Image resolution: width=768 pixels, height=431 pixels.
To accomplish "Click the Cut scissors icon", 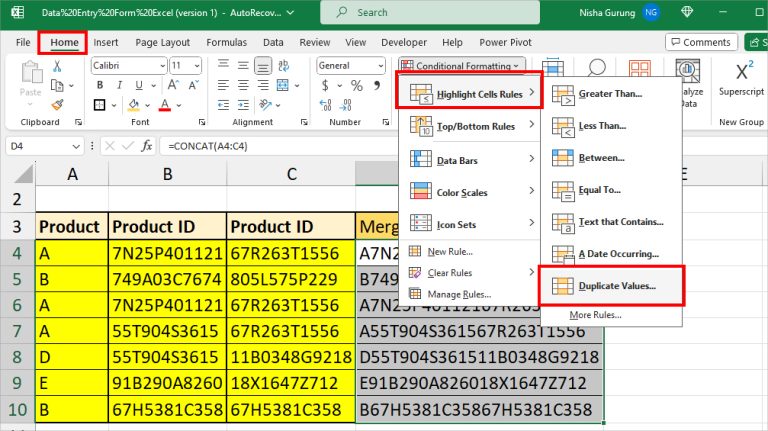I will (x=58, y=67).
